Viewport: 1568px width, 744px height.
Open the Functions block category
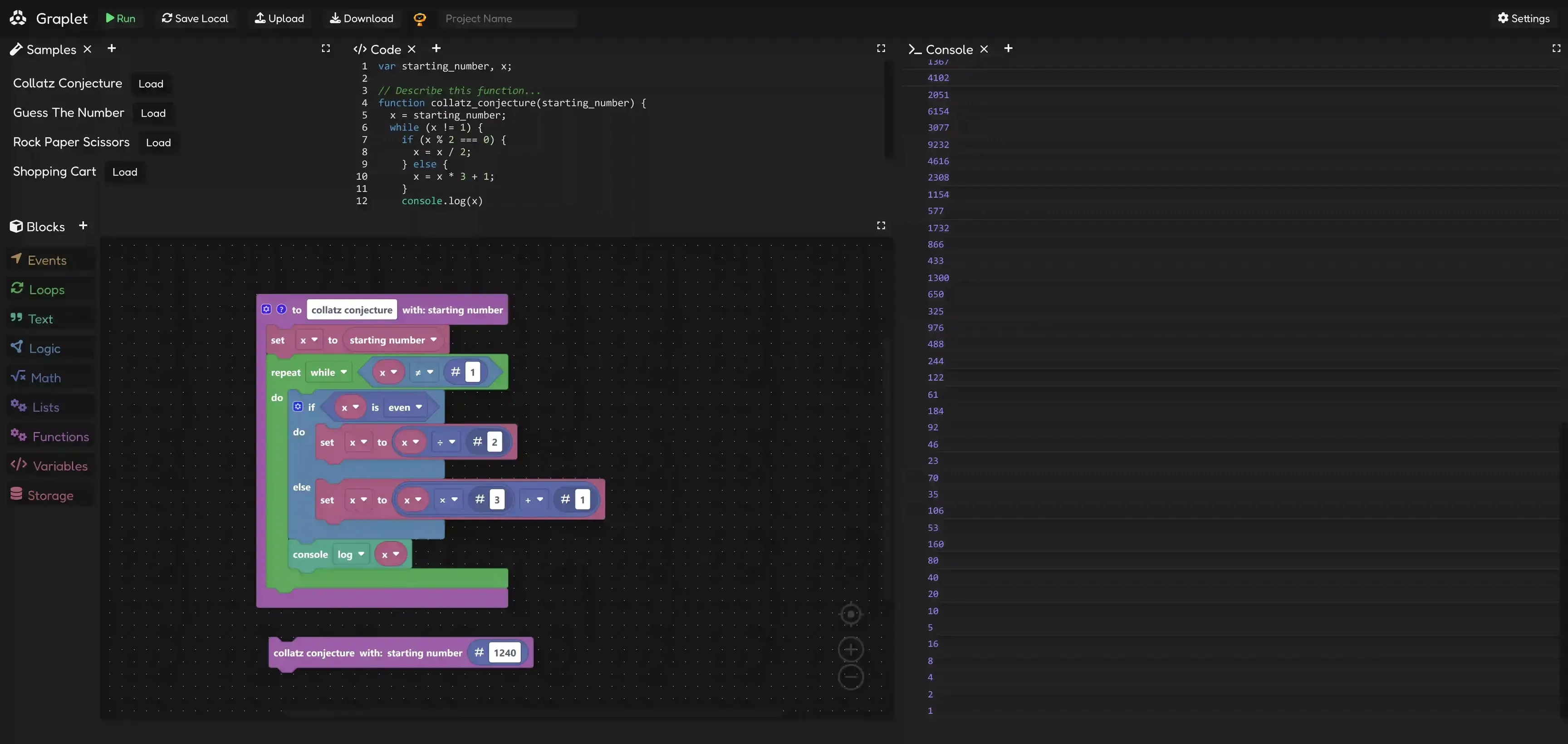click(51, 436)
